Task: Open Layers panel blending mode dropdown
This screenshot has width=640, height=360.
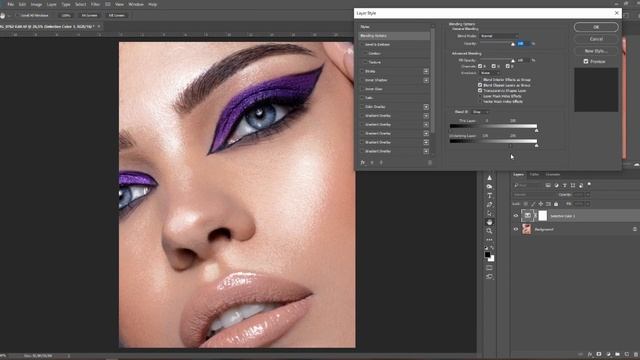Action: (x=534, y=195)
